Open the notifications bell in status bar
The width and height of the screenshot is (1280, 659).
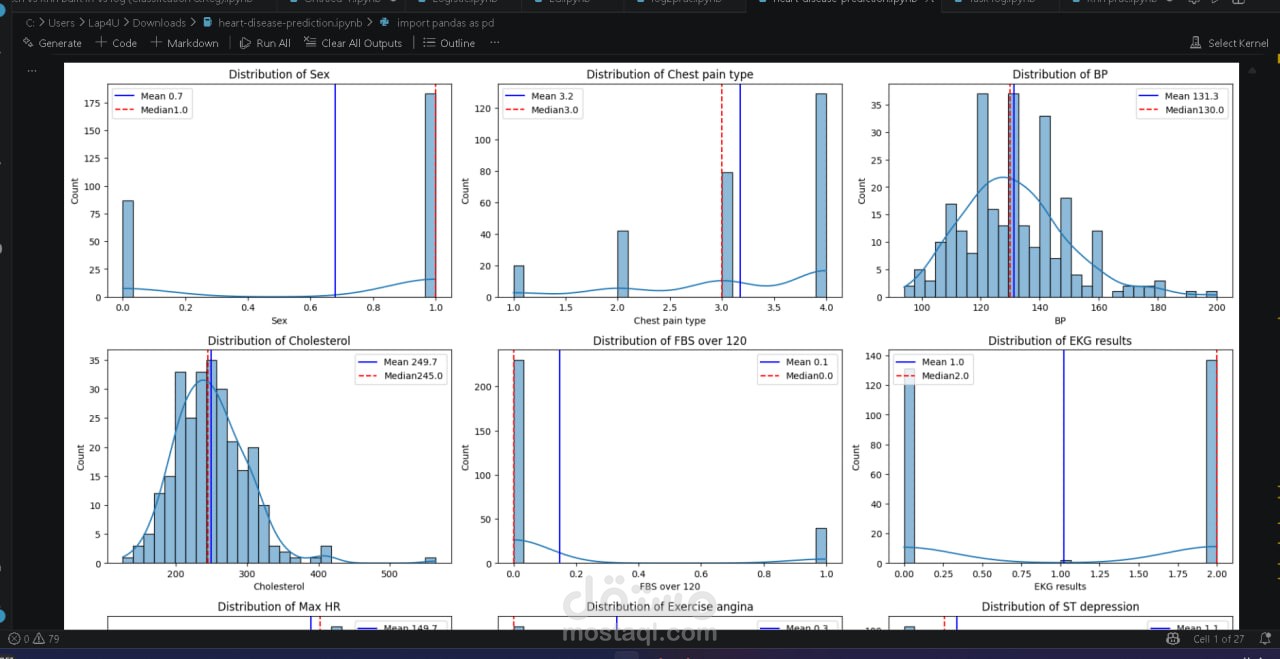[x=1263, y=639]
